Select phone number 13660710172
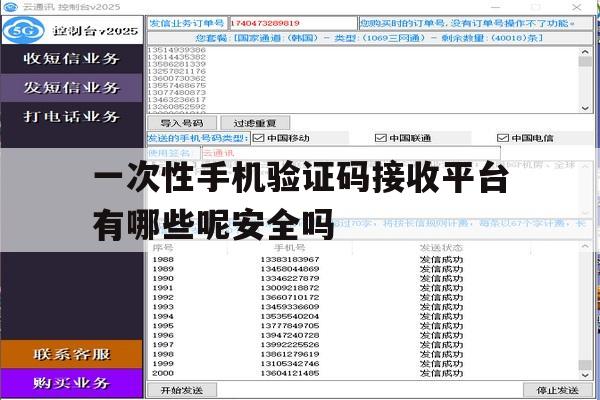The width and height of the screenshot is (600, 400). click(x=290, y=297)
